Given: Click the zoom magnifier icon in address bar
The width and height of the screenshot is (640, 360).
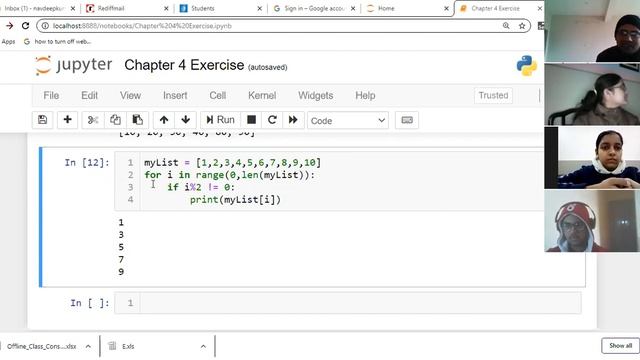Looking at the screenshot, I should tap(506, 26).
